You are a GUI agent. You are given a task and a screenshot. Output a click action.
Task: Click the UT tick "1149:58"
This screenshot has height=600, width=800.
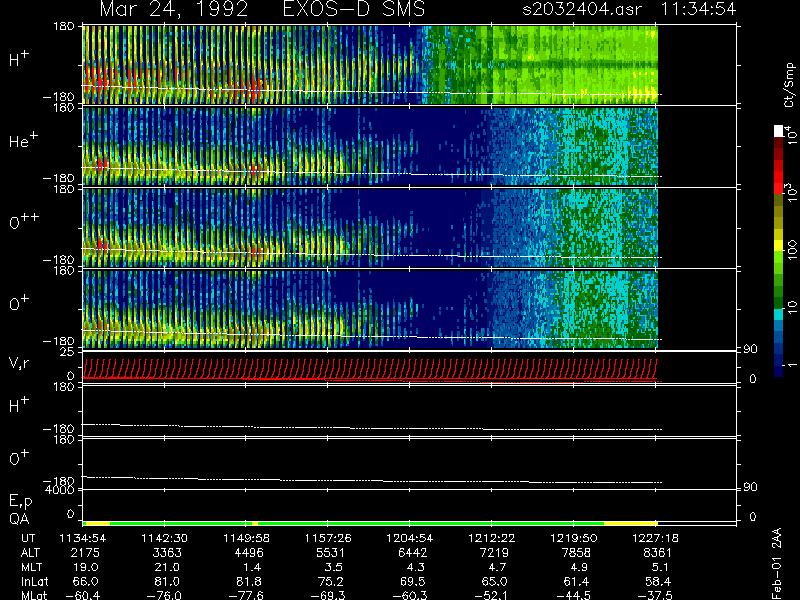tap(246, 538)
